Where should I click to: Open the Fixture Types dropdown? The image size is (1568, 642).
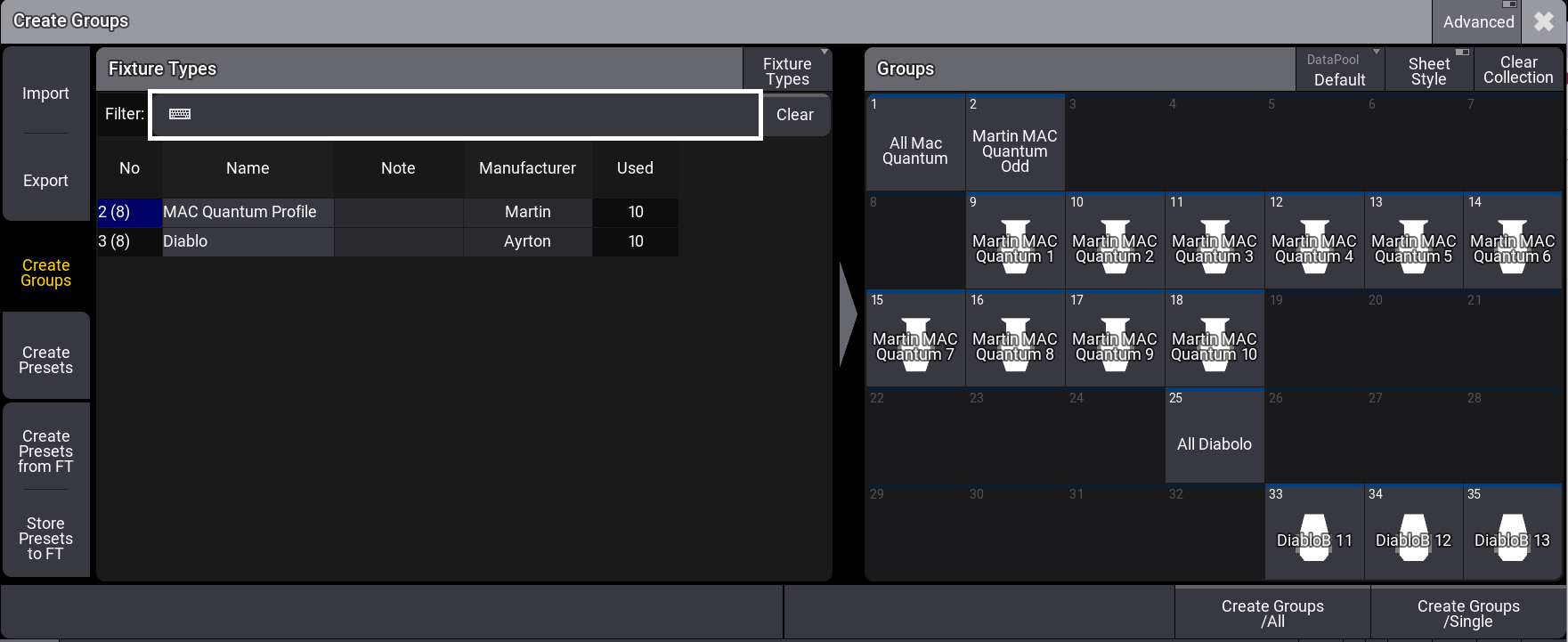pyautogui.click(x=787, y=70)
